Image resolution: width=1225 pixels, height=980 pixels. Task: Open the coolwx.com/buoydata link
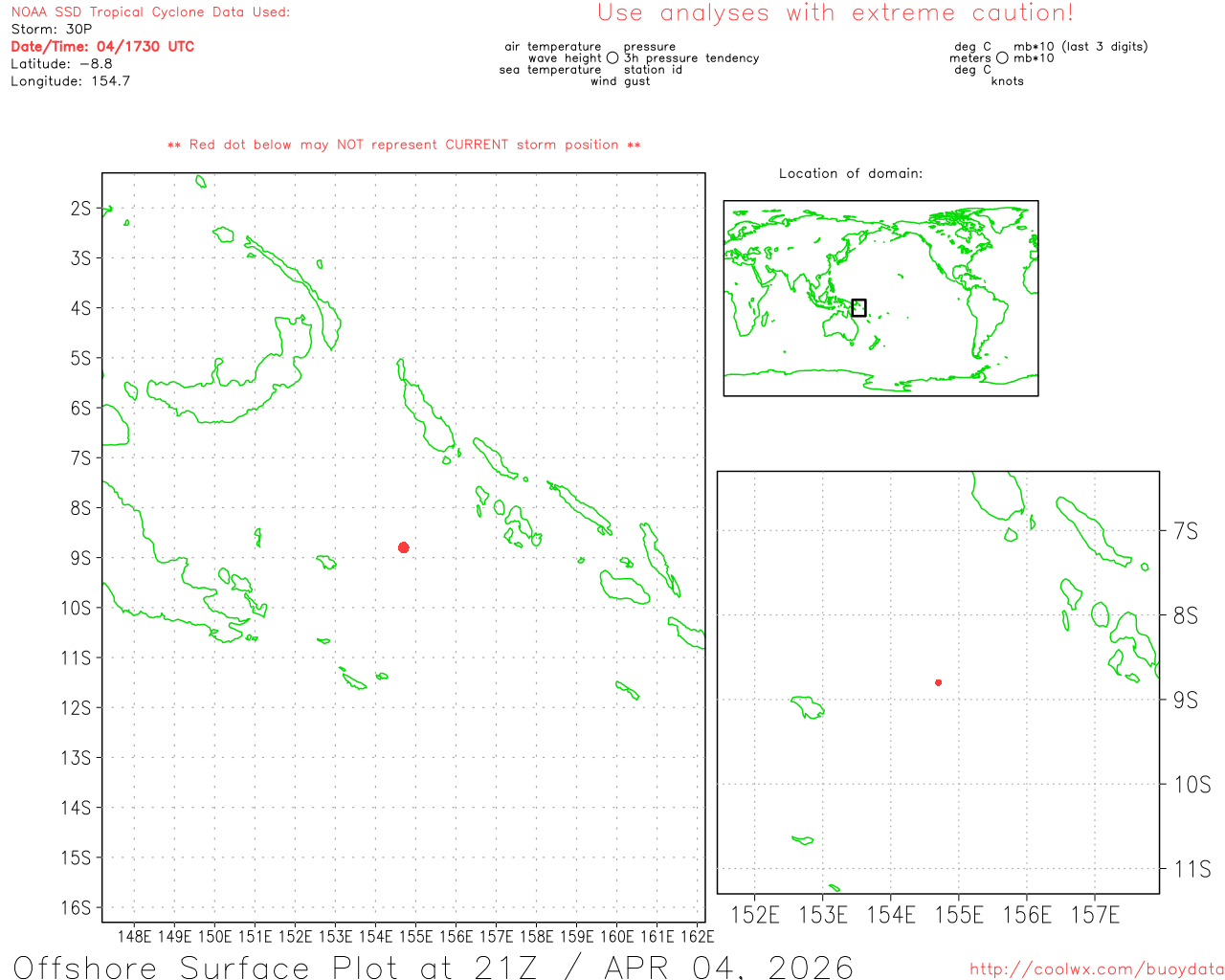coord(1096,969)
